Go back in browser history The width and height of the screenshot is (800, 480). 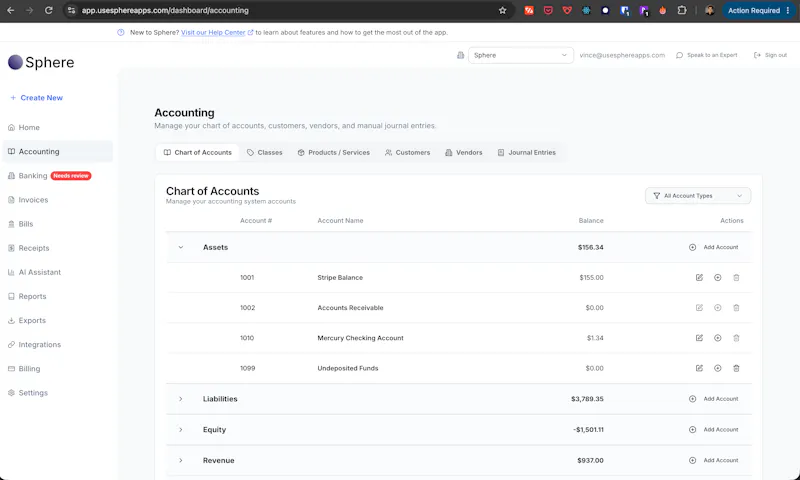tap(11, 10)
